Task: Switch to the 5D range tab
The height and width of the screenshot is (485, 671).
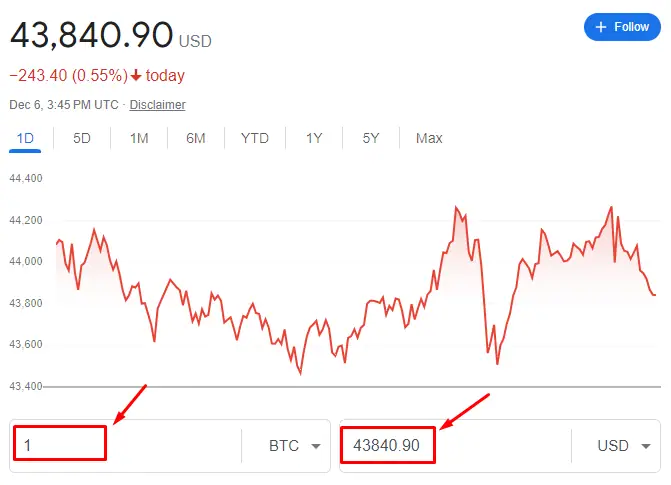Action: (82, 138)
